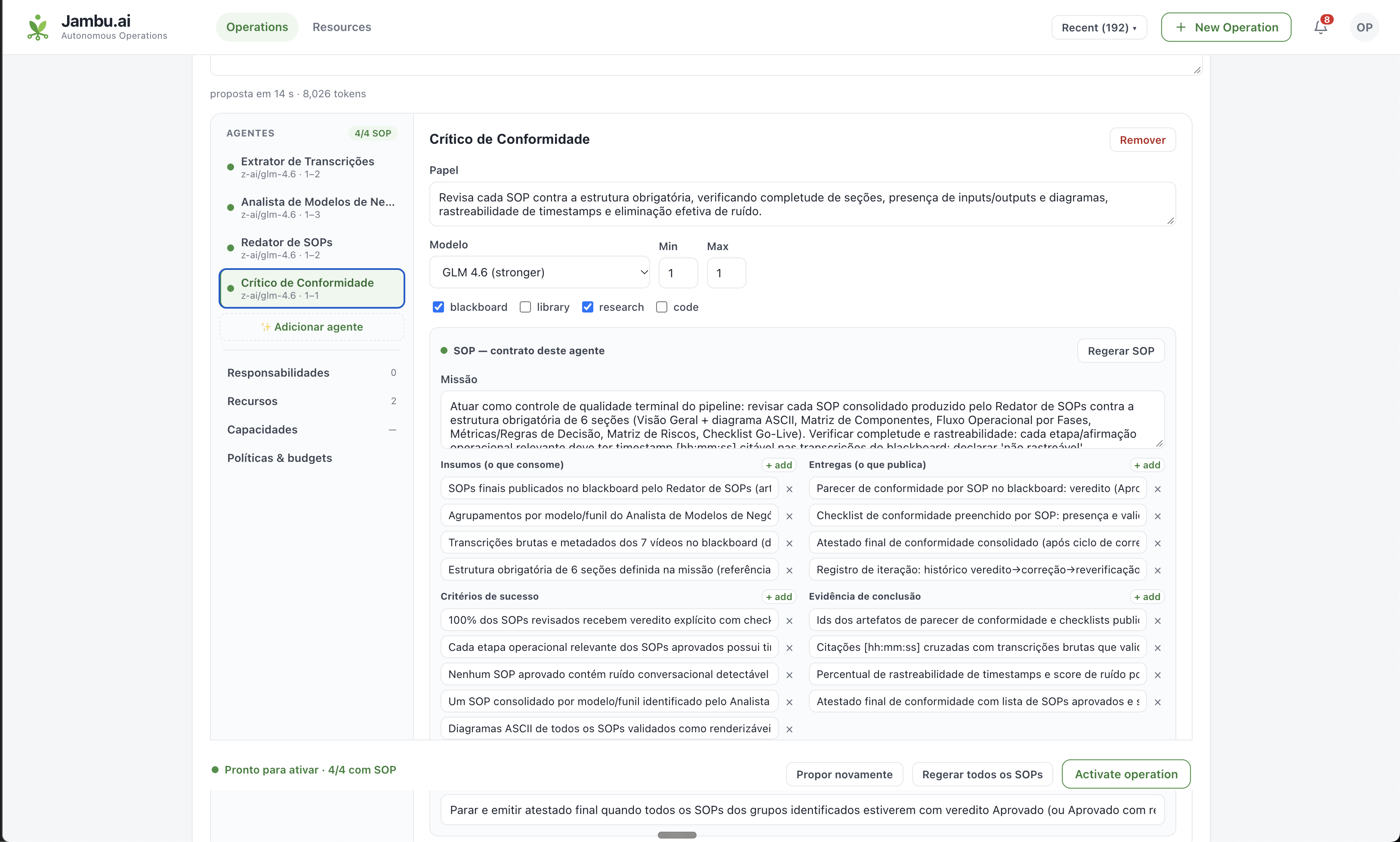The width and height of the screenshot is (1400, 842).
Task: Switch to the Resources tab
Action: click(x=342, y=27)
